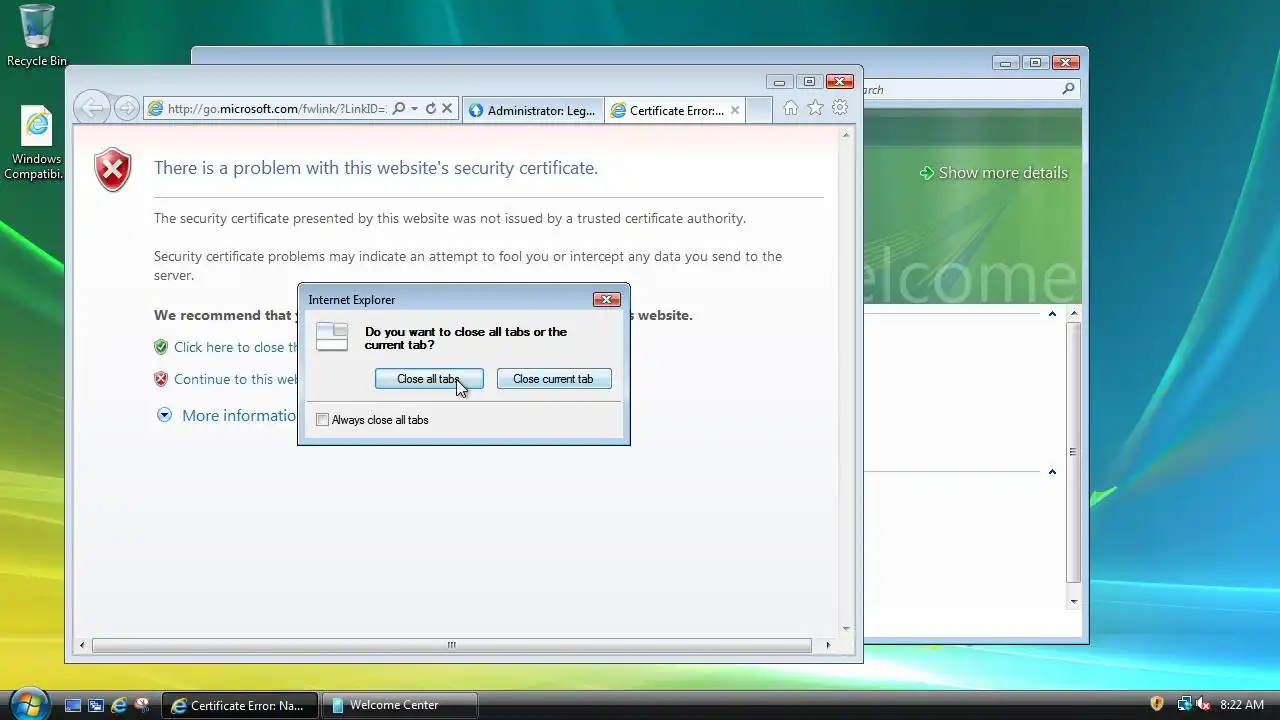The image size is (1280, 720).
Task: Click horizontal scrollbar left arrow
Action: click(x=82, y=645)
